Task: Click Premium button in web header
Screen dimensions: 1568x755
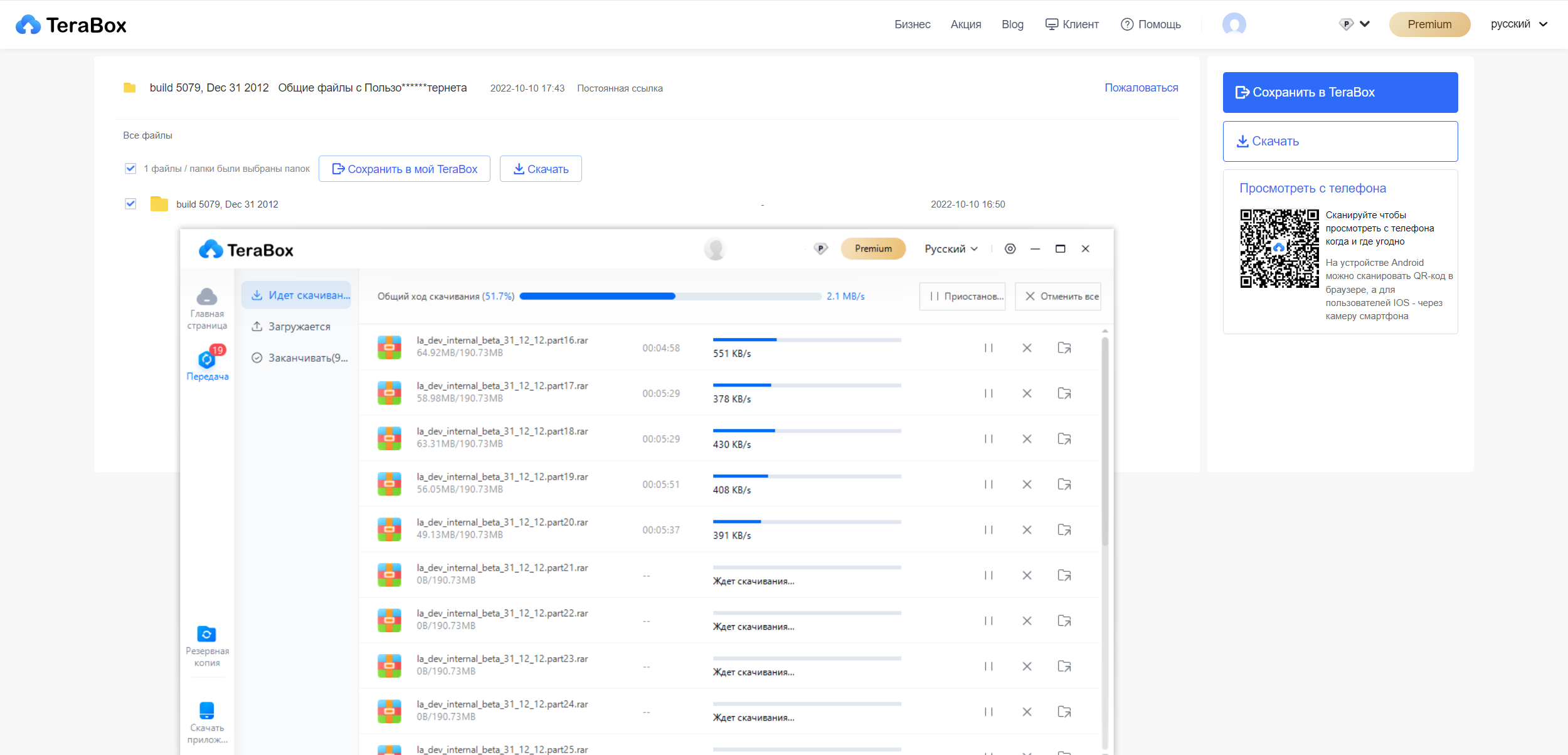Action: tap(1429, 24)
